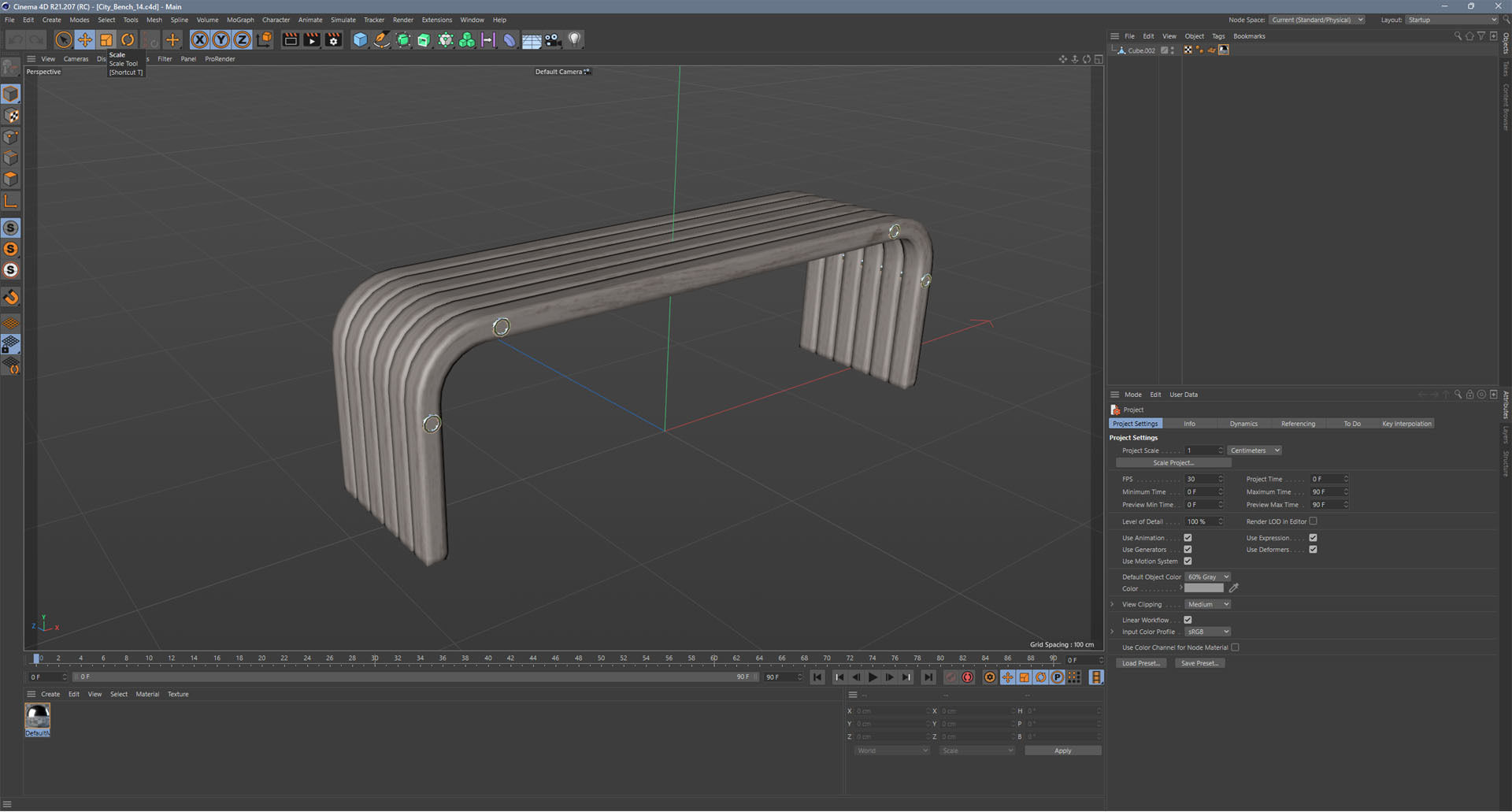Open Input Color Profile sRGB dropdown
Image resolution: width=1512 pixels, height=812 pixels.
point(1207,632)
